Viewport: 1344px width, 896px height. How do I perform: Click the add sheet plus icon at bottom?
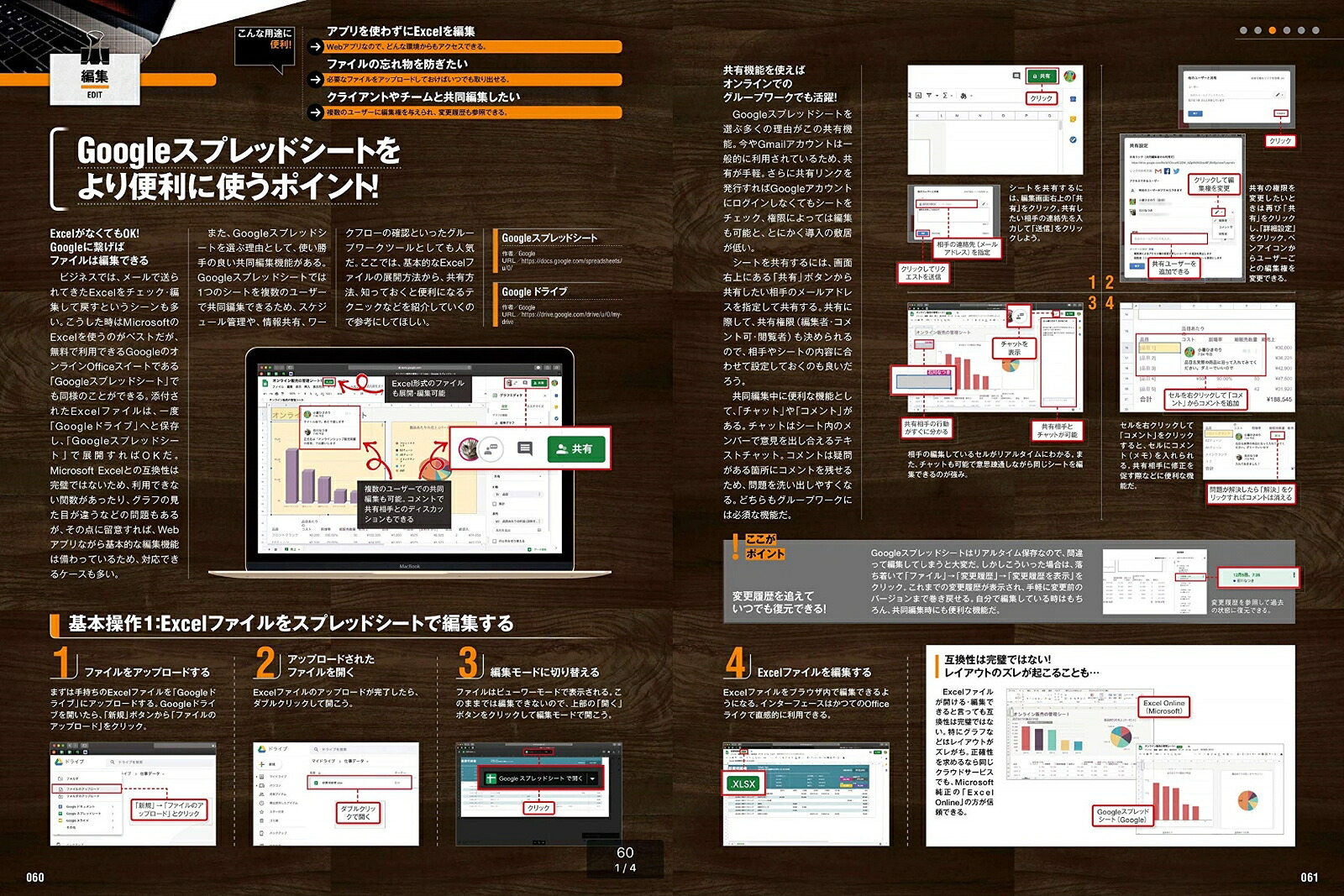270,549
